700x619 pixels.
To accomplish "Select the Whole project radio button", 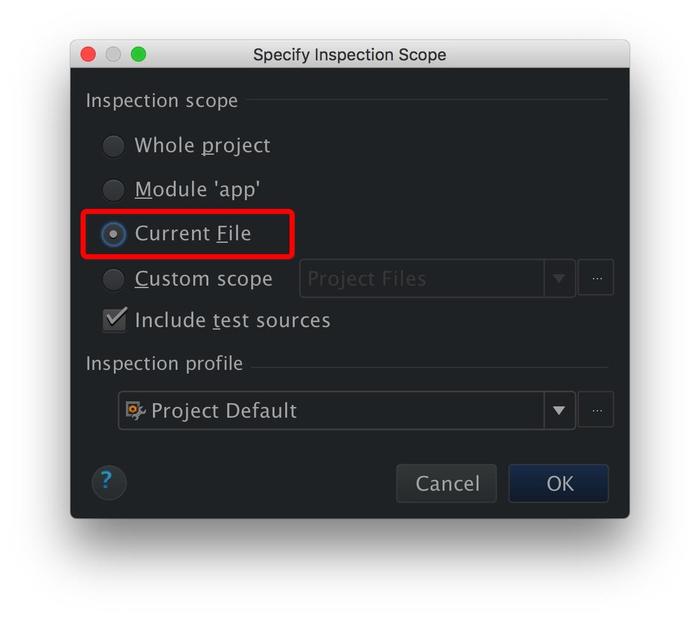I will click(x=114, y=146).
